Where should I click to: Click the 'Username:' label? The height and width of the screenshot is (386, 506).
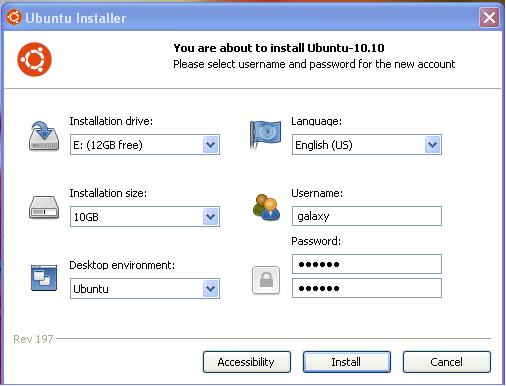pos(317,193)
